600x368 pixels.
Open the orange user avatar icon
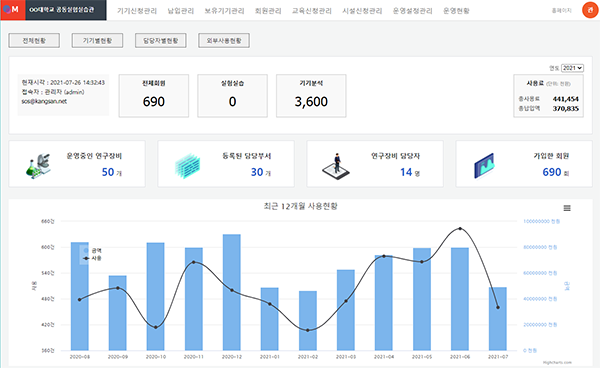(x=590, y=10)
